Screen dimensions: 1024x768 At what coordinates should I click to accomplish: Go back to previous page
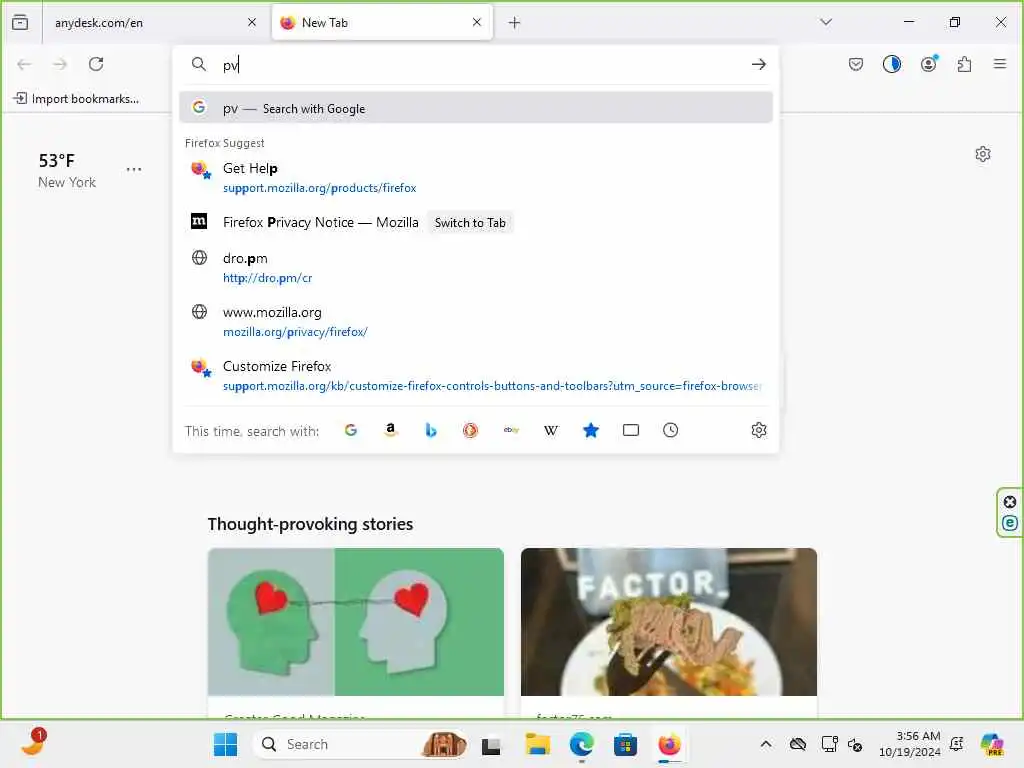[x=24, y=64]
